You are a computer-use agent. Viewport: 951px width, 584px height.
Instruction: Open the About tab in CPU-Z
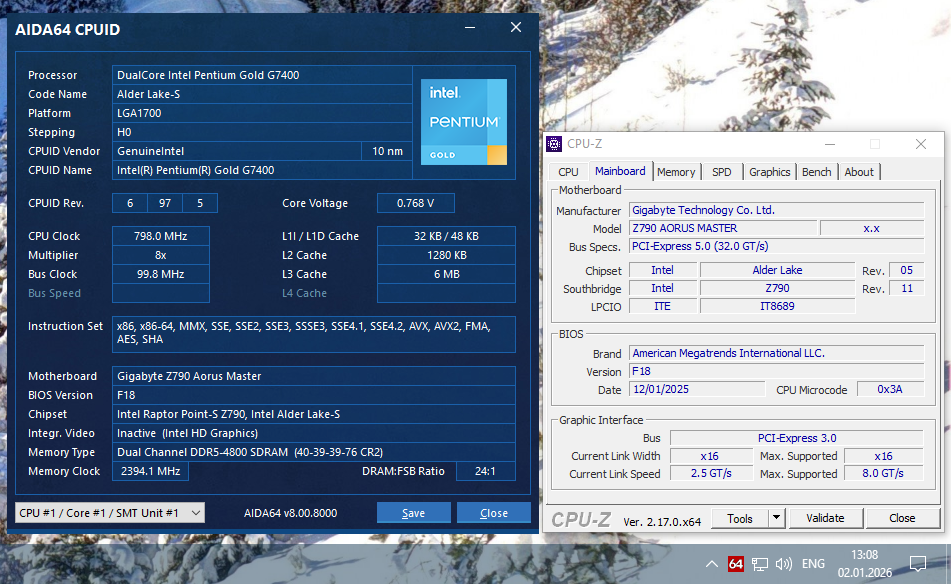[x=859, y=172]
